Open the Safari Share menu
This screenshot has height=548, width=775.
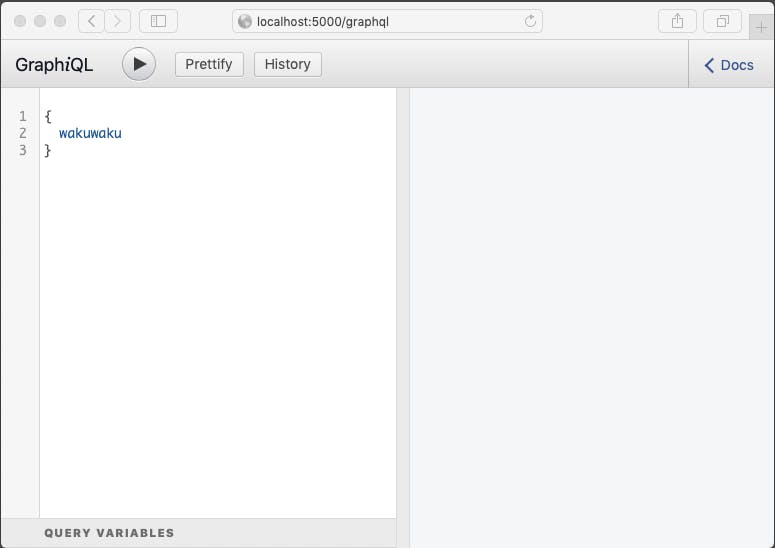tap(677, 21)
